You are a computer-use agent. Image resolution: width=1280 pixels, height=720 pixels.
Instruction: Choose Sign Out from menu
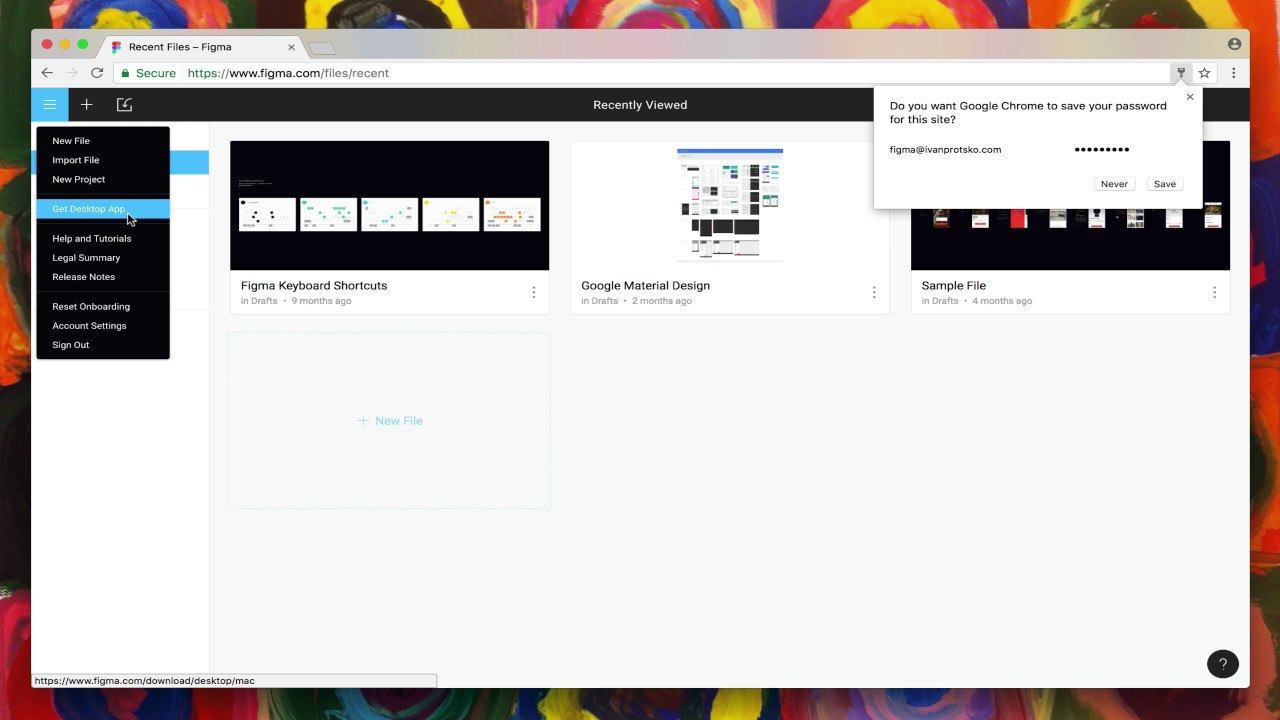[x=103, y=345]
